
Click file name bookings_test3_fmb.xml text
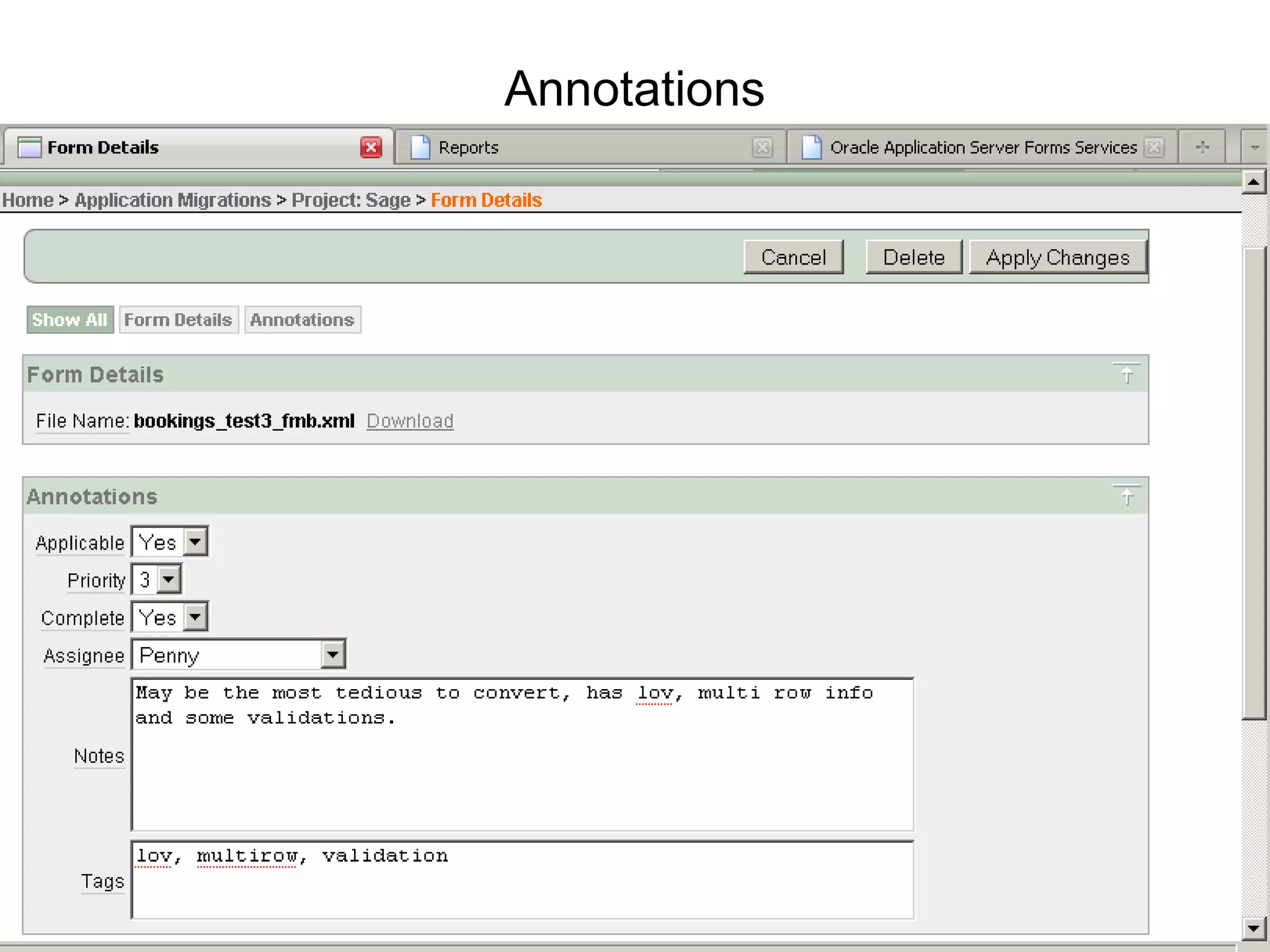click(244, 421)
